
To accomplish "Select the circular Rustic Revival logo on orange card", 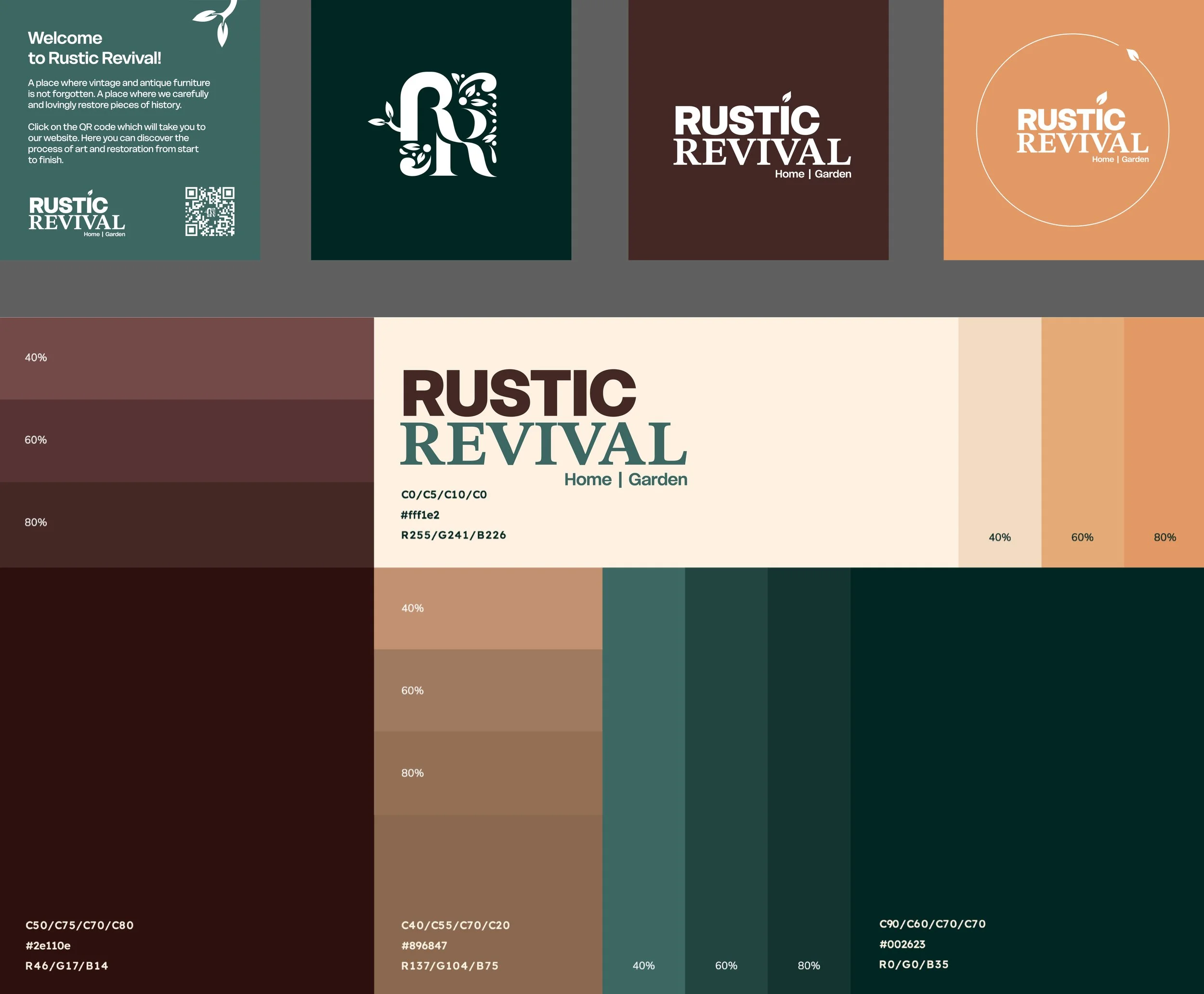I will click(1073, 130).
